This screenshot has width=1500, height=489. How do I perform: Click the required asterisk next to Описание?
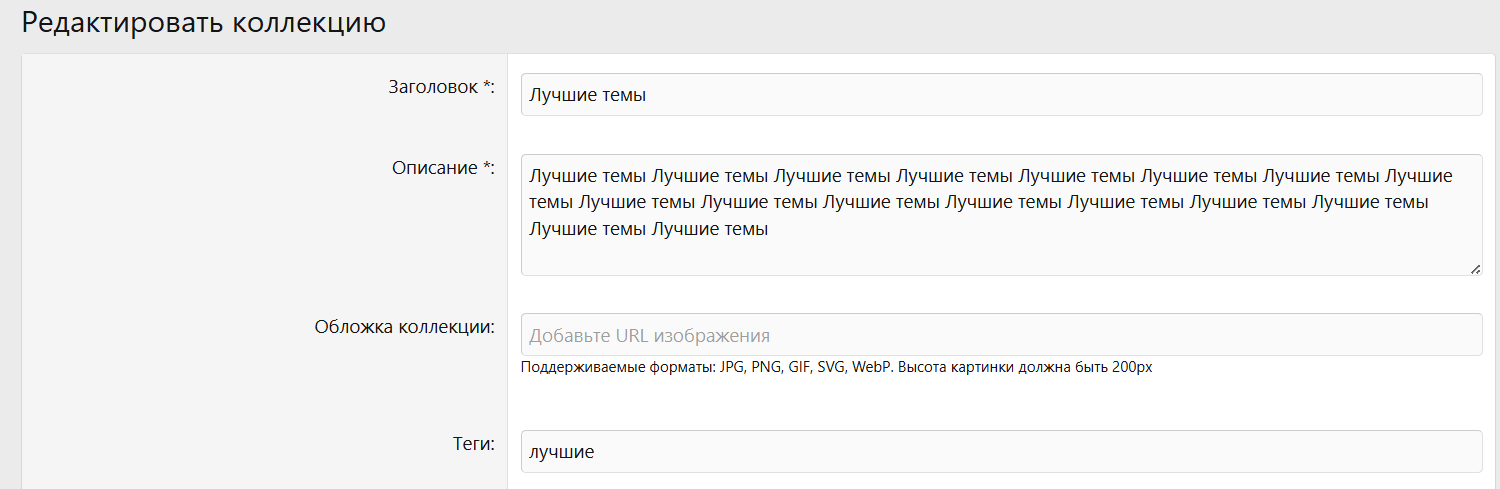point(487,168)
